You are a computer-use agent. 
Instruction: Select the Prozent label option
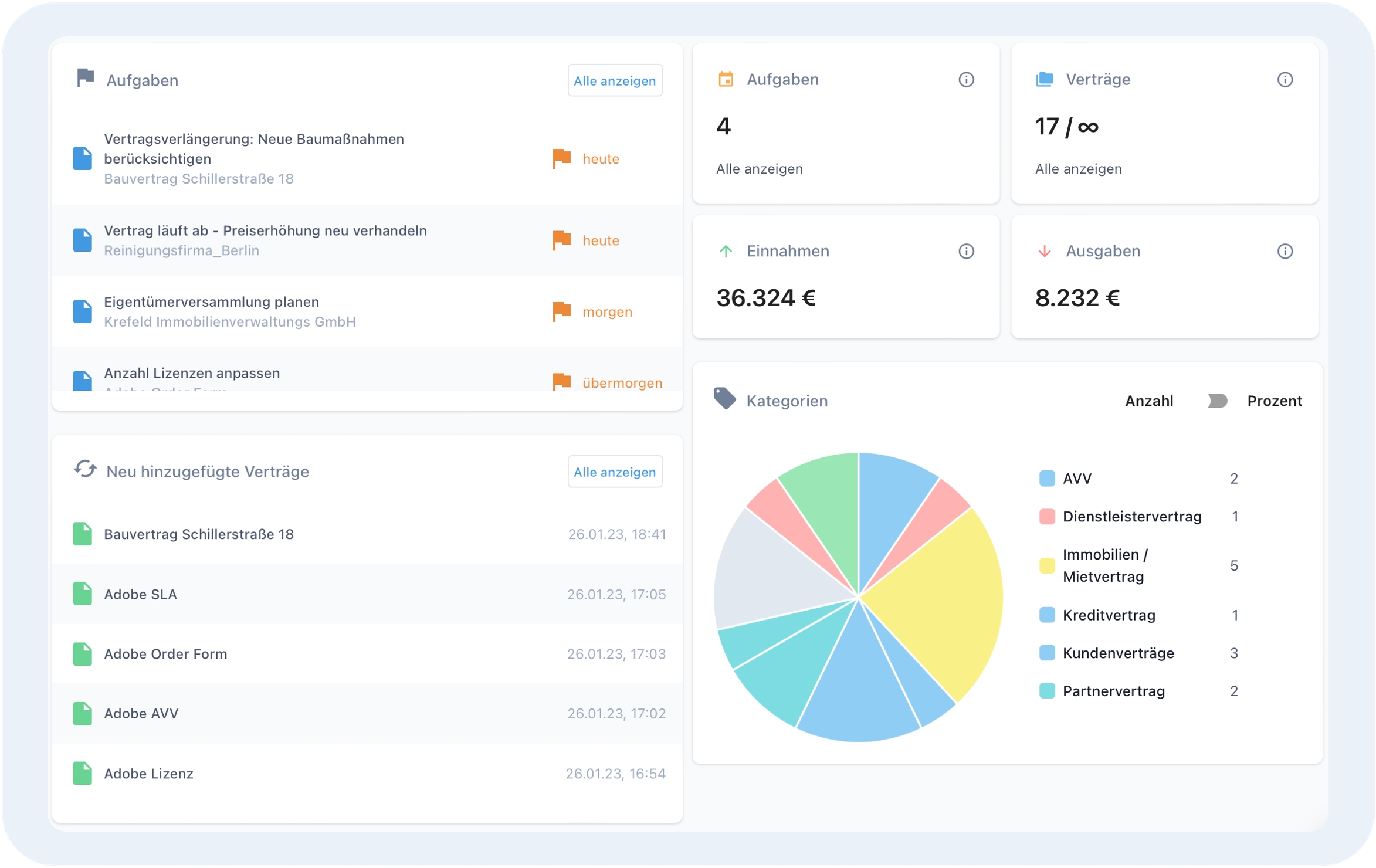(x=1273, y=401)
